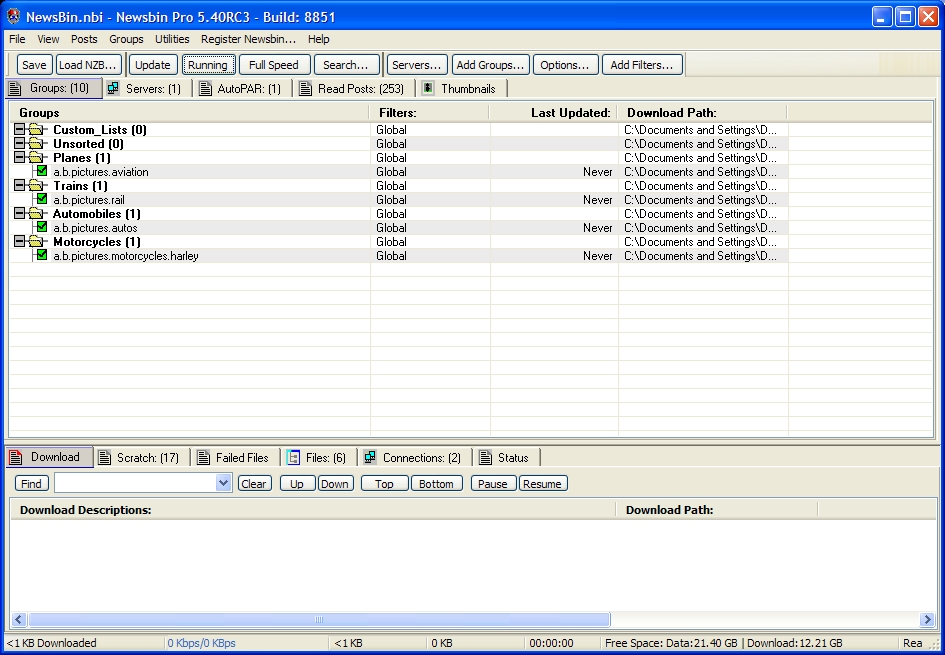945x655 pixels.
Task: Click the Add Filters button
Action: coord(642,65)
